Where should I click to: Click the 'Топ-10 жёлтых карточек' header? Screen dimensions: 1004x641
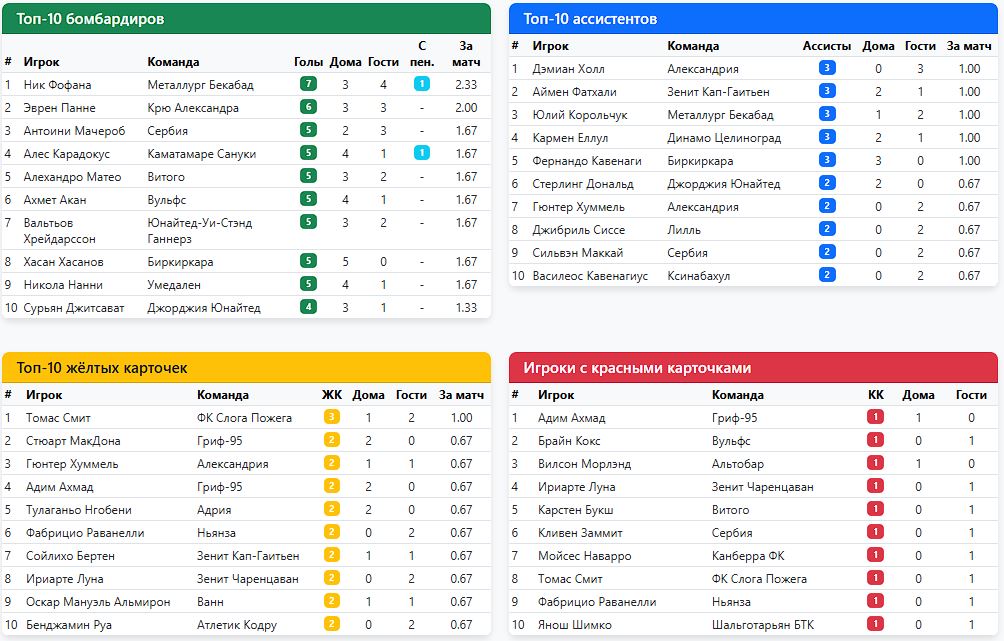tap(246, 367)
